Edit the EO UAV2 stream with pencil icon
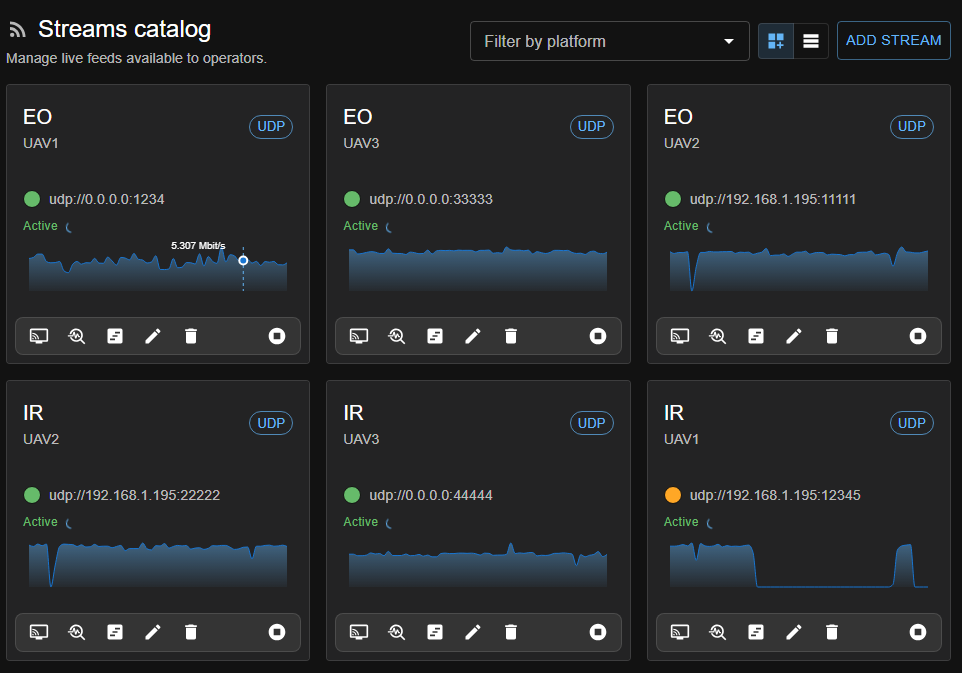962x673 pixels. pos(794,336)
